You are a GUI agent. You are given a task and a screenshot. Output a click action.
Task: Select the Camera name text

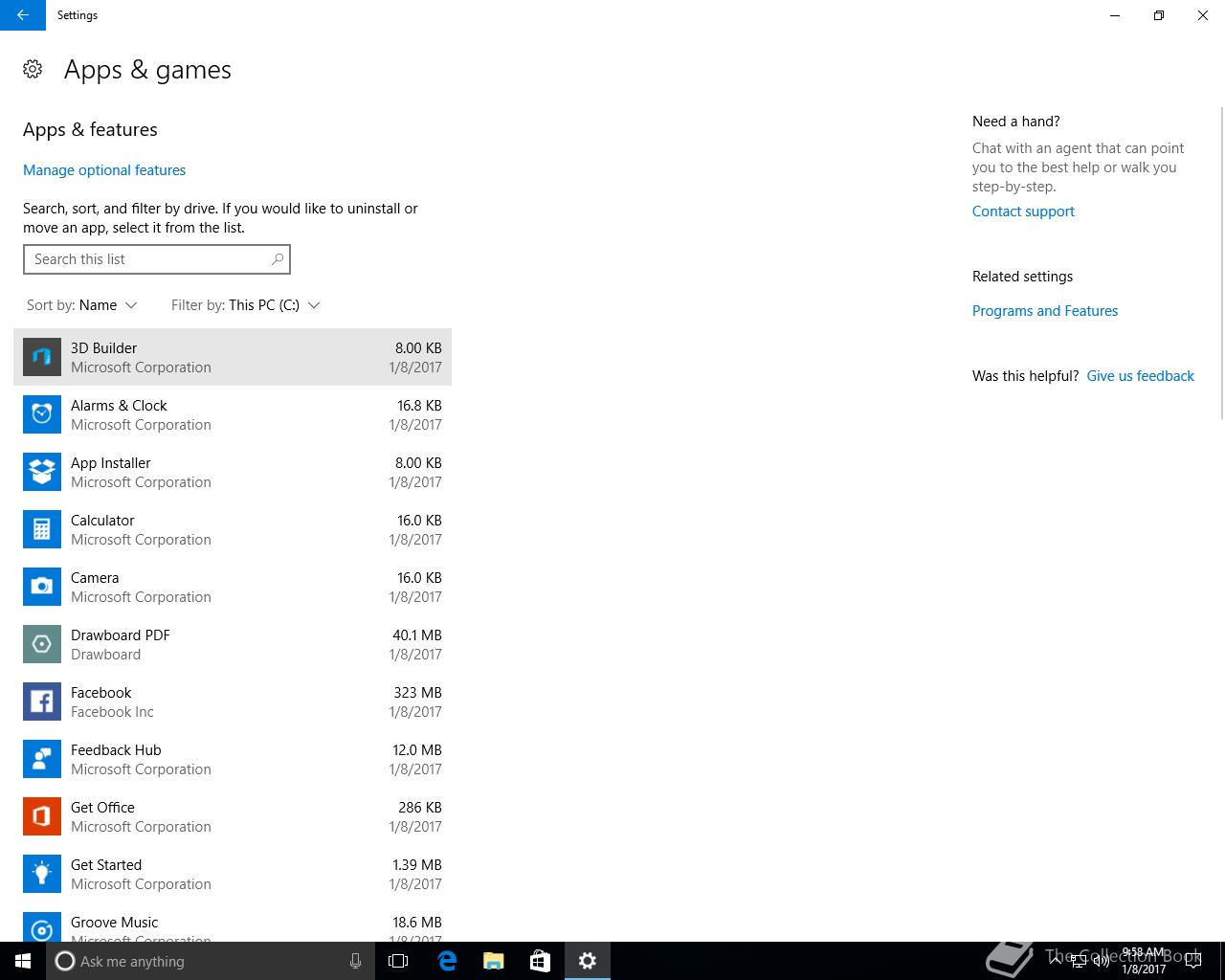point(95,578)
